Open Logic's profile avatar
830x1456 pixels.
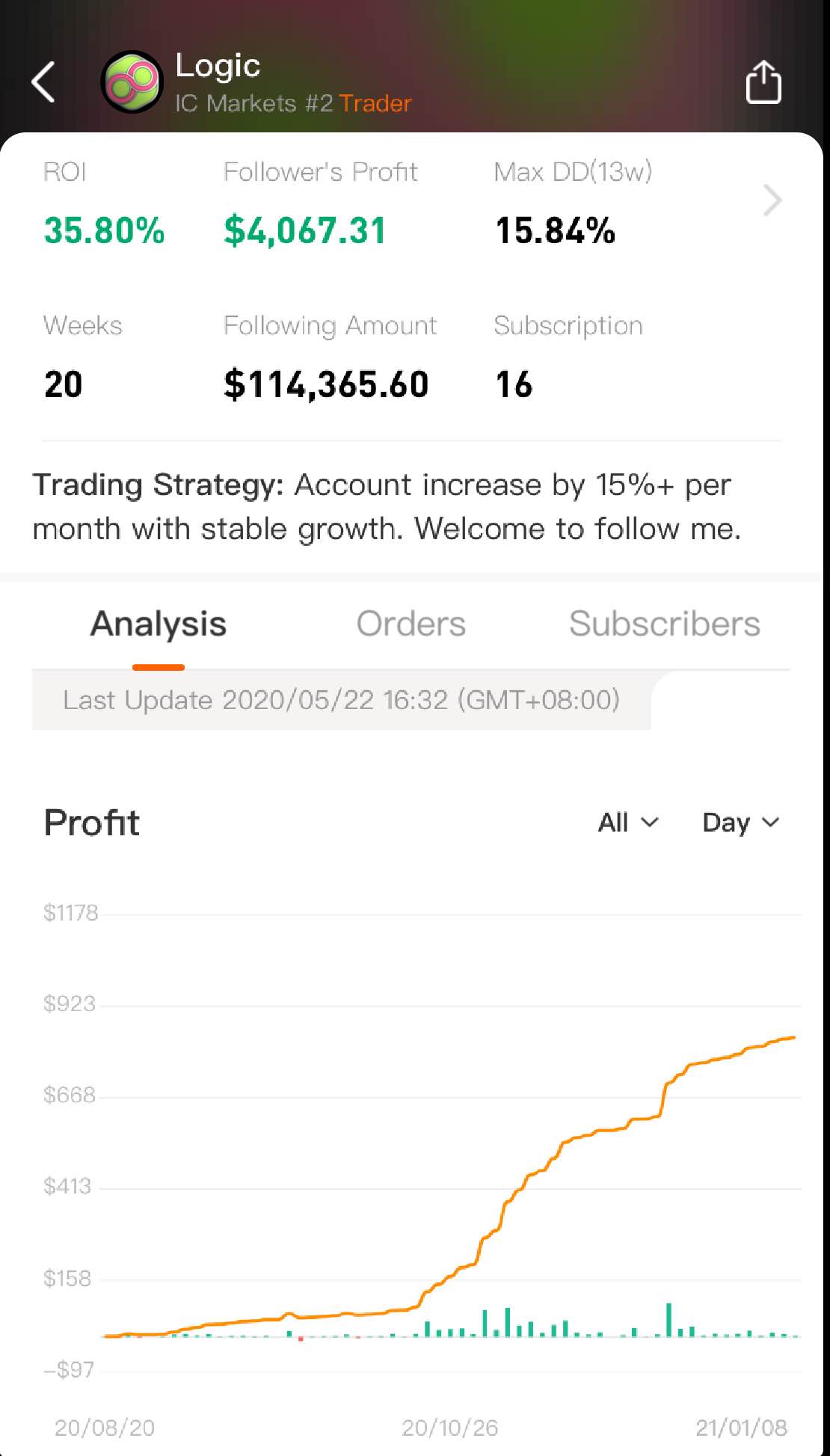[x=132, y=82]
